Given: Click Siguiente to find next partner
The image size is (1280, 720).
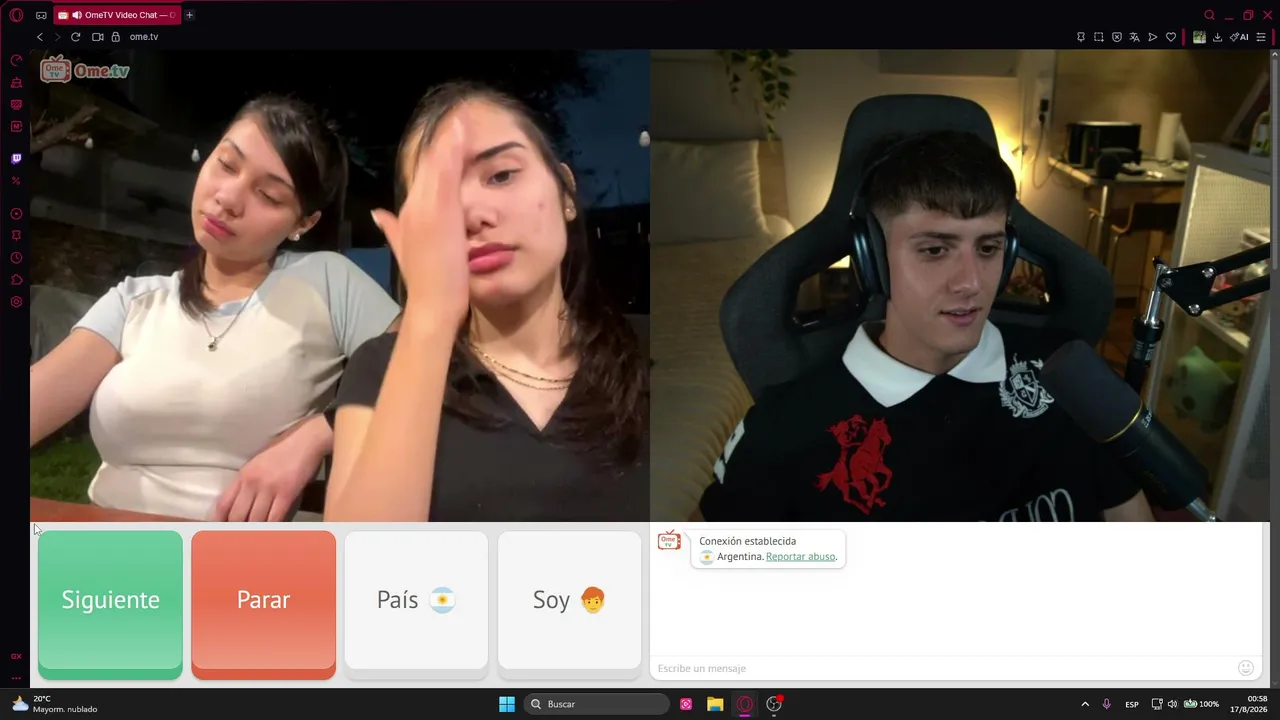Looking at the screenshot, I should (x=110, y=604).
